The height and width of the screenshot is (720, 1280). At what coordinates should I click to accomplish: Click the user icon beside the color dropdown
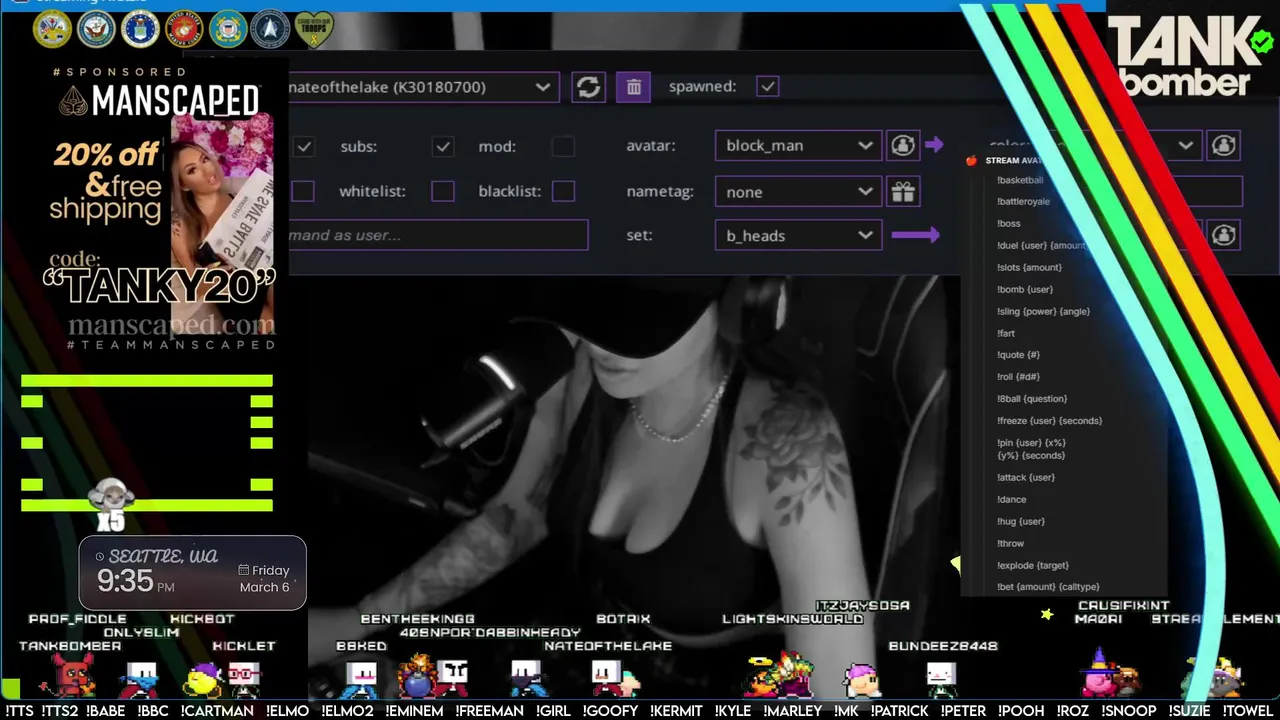[1224, 145]
